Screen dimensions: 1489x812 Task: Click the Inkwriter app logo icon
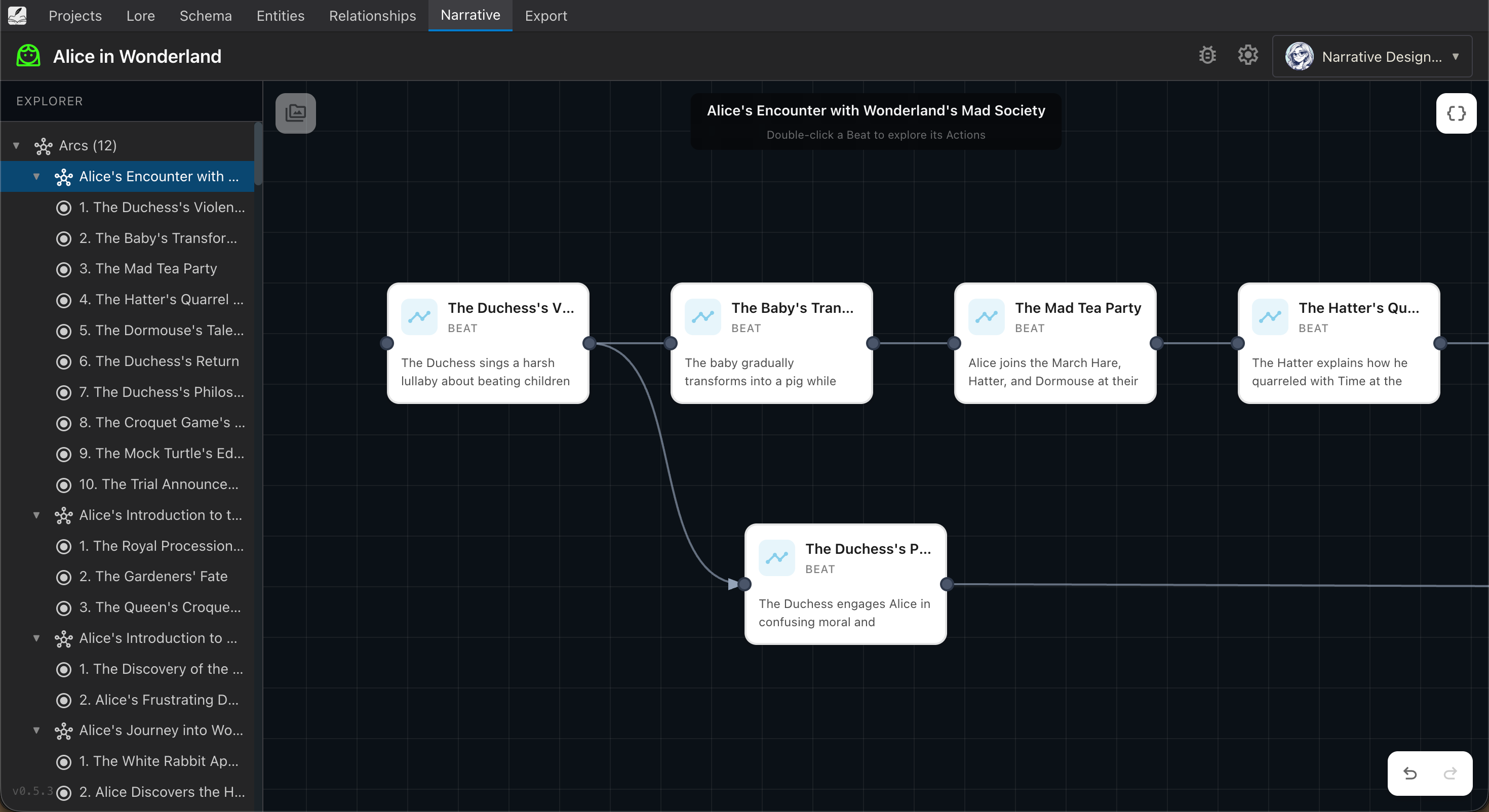click(x=17, y=16)
